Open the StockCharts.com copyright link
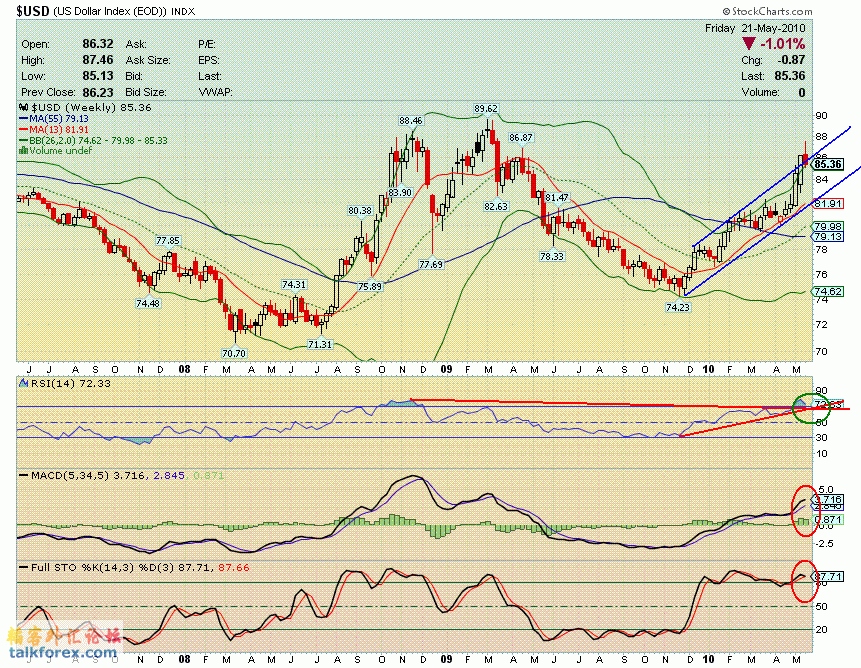The image size is (861, 668). pyautogui.click(x=767, y=11)
